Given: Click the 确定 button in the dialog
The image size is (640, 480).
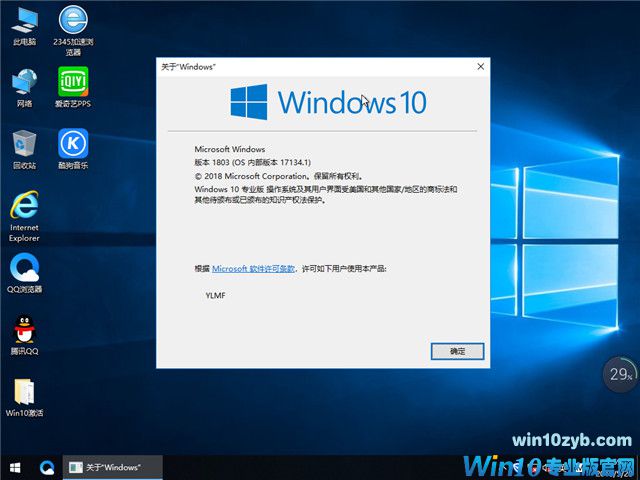Looking at the screenshot, I should tap(458, 351).
